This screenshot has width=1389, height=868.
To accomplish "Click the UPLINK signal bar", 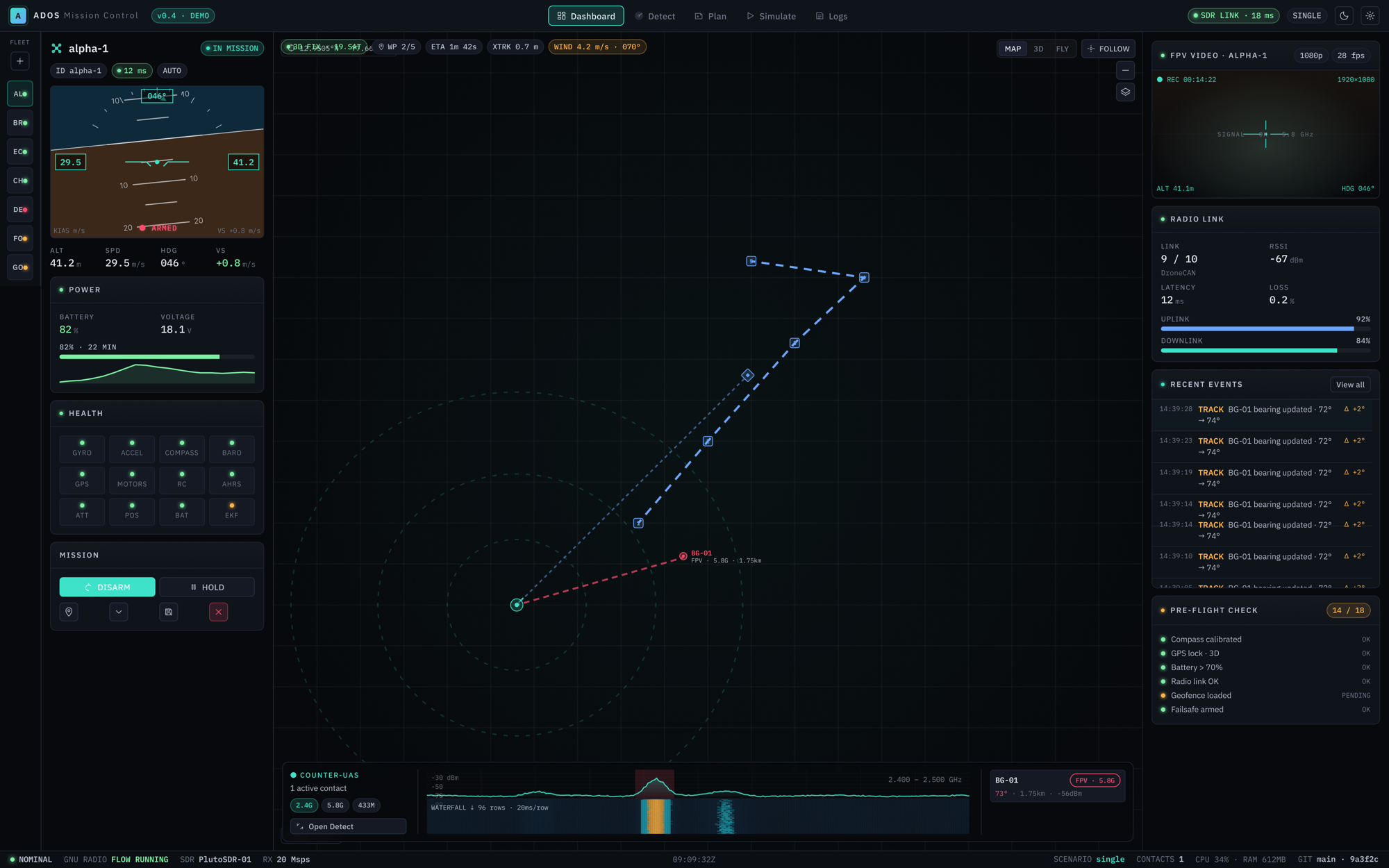I will [1265, 329].
